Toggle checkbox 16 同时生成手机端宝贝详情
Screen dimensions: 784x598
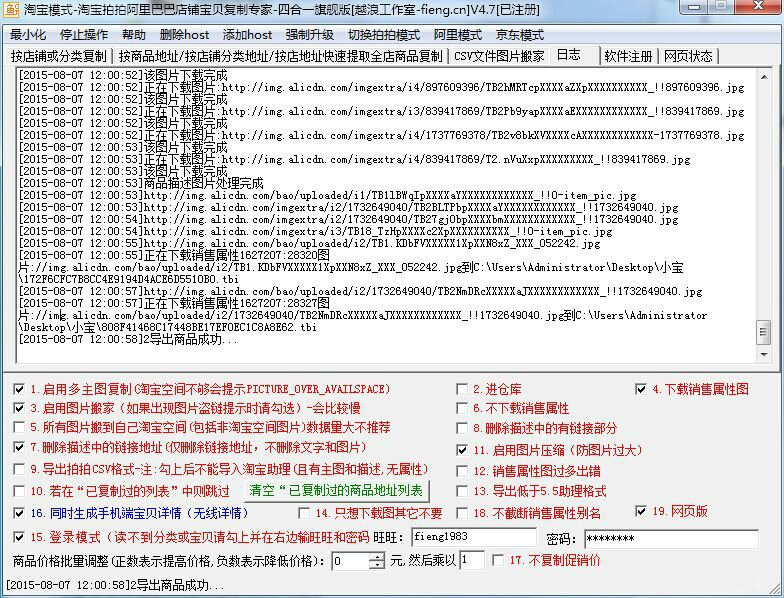19,513
